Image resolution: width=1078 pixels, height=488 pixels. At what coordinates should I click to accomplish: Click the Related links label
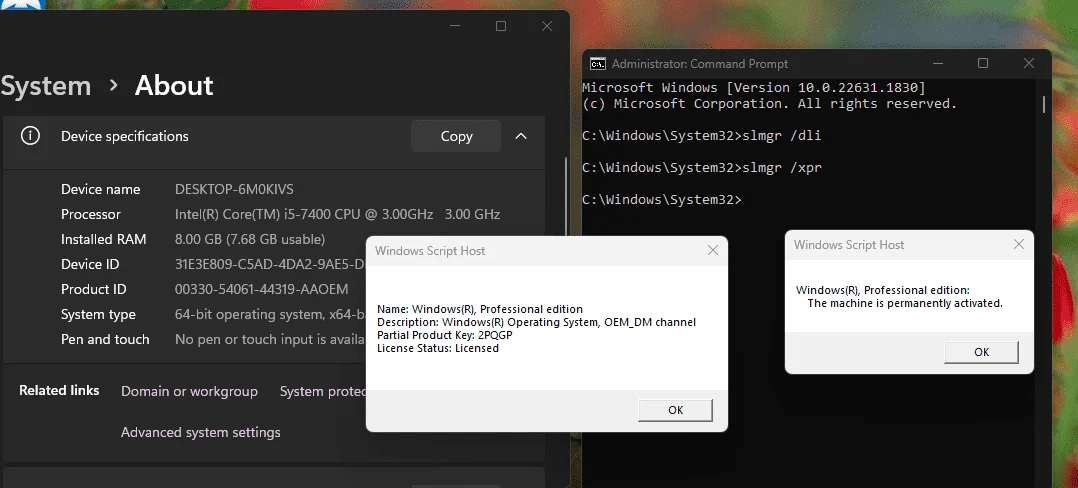pyautogui.click(x=59, y=390)
